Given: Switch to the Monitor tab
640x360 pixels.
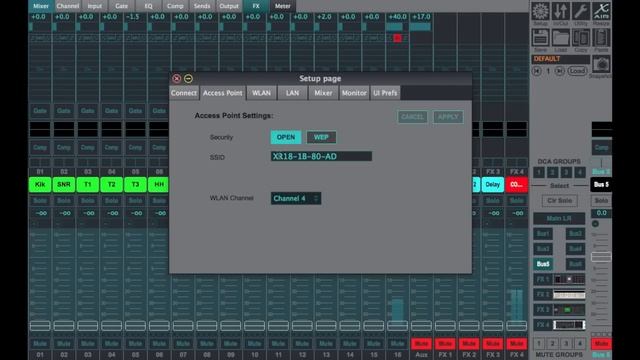Looking at the screenshot, I should point(354,93).
